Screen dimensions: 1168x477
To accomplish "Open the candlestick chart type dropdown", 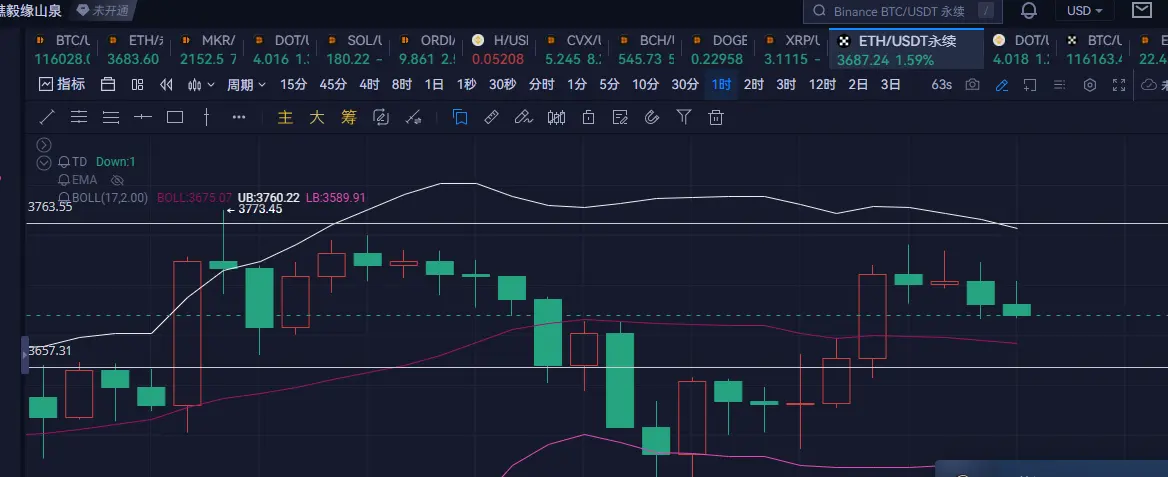I will 201,85.
